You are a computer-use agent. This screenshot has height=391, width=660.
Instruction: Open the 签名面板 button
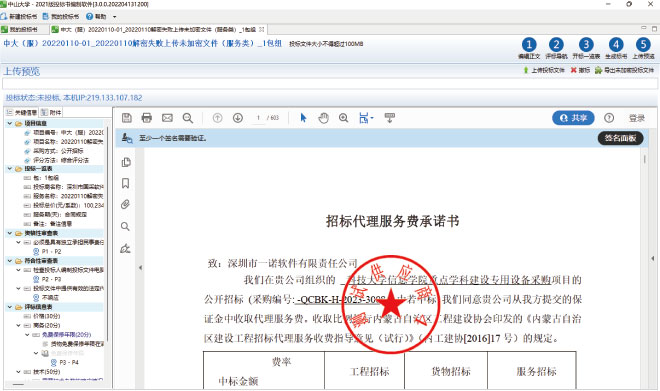point(620,138)
